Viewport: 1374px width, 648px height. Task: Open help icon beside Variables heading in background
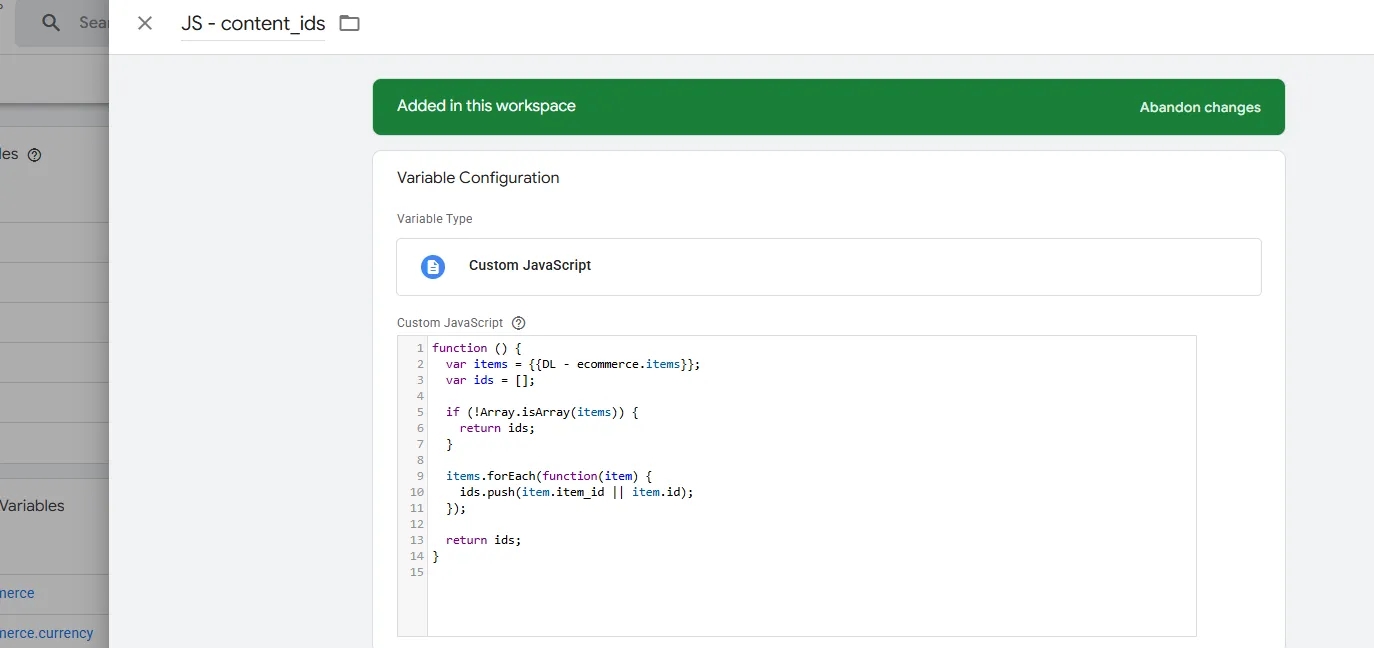(x=34, y=155)
